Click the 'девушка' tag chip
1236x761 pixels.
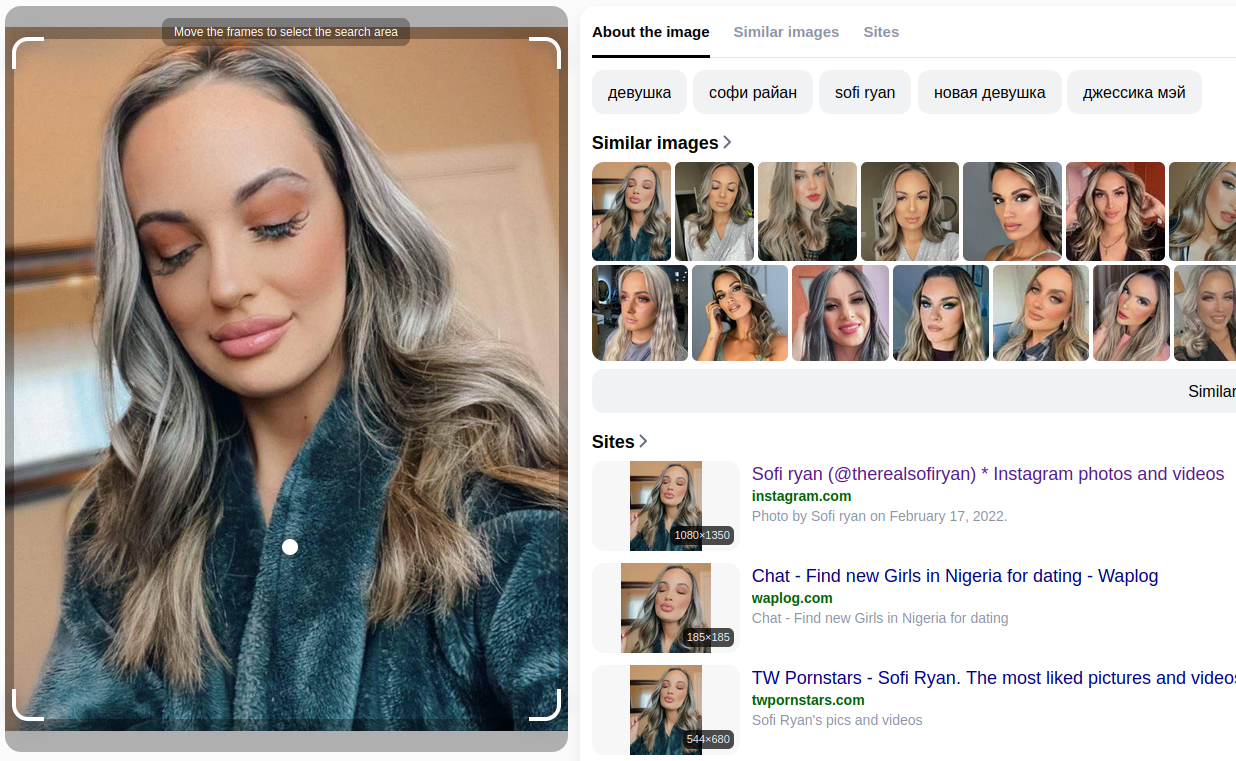[639, 92]
